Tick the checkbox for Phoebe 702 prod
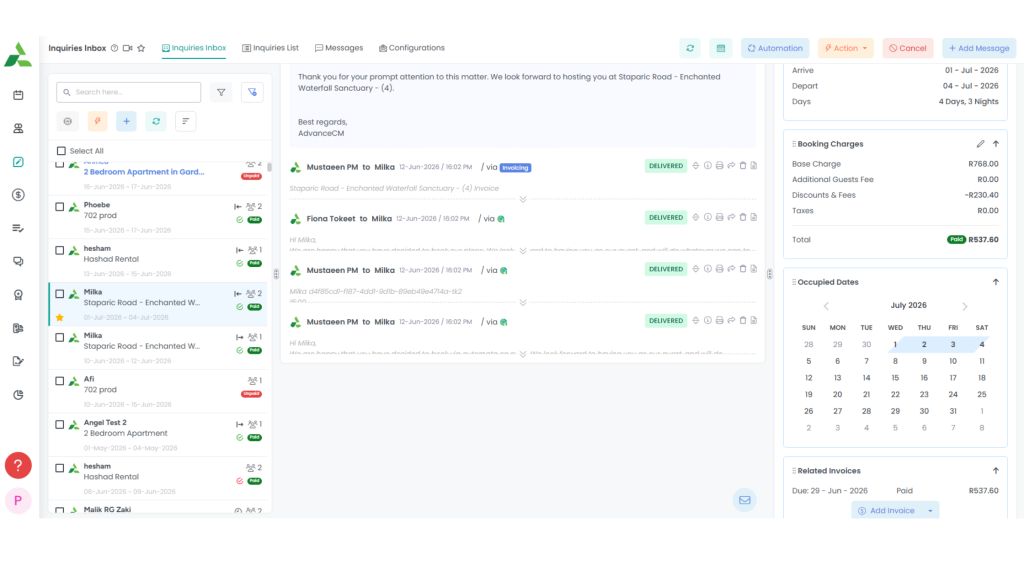Screen dimensions: 1024x576 [59, 207]
